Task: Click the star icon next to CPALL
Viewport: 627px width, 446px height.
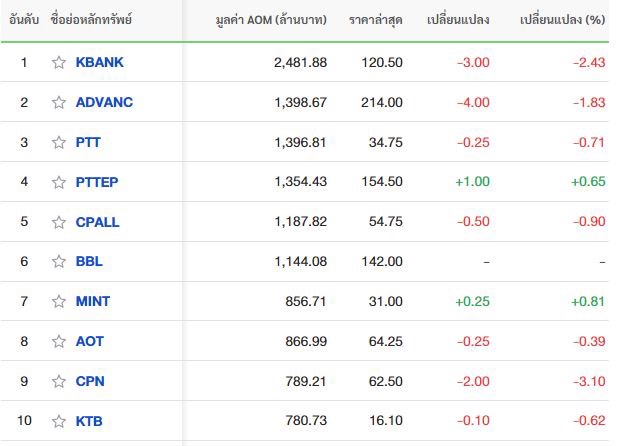Action: (59, 222)
